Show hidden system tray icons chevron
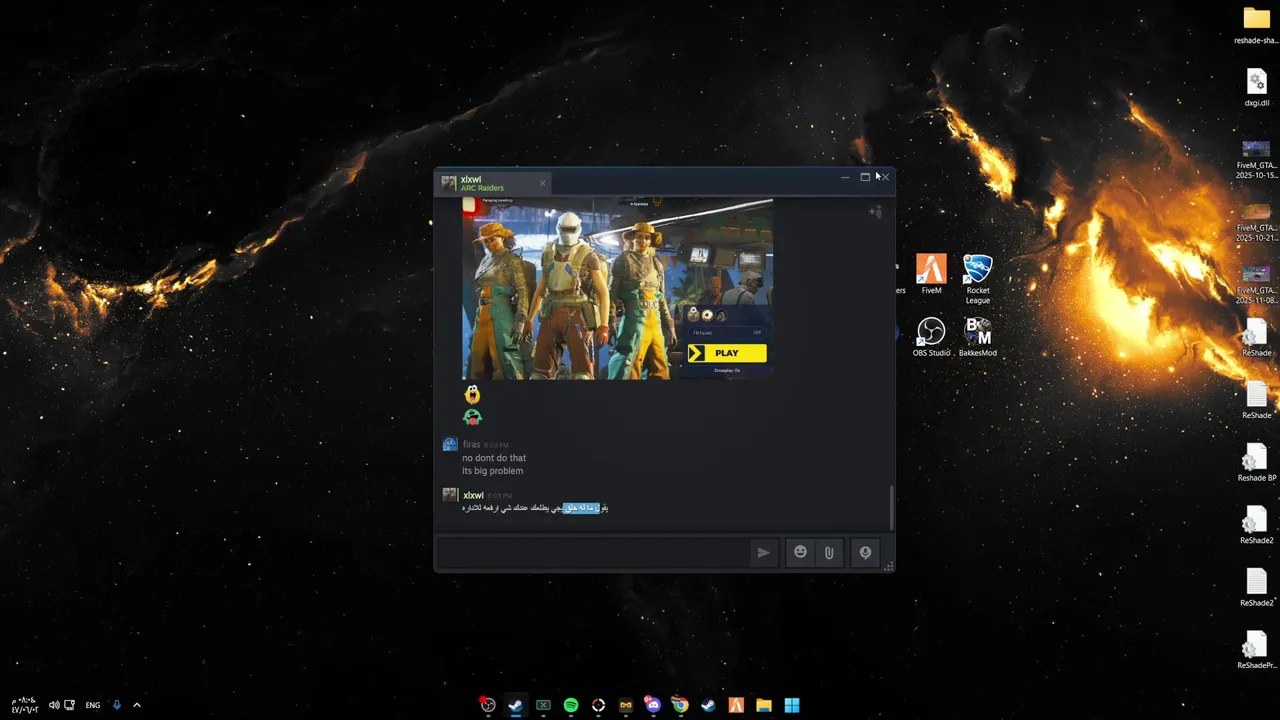The width and height of the screenshot is (1280, 720). click(x=137, y=705)
